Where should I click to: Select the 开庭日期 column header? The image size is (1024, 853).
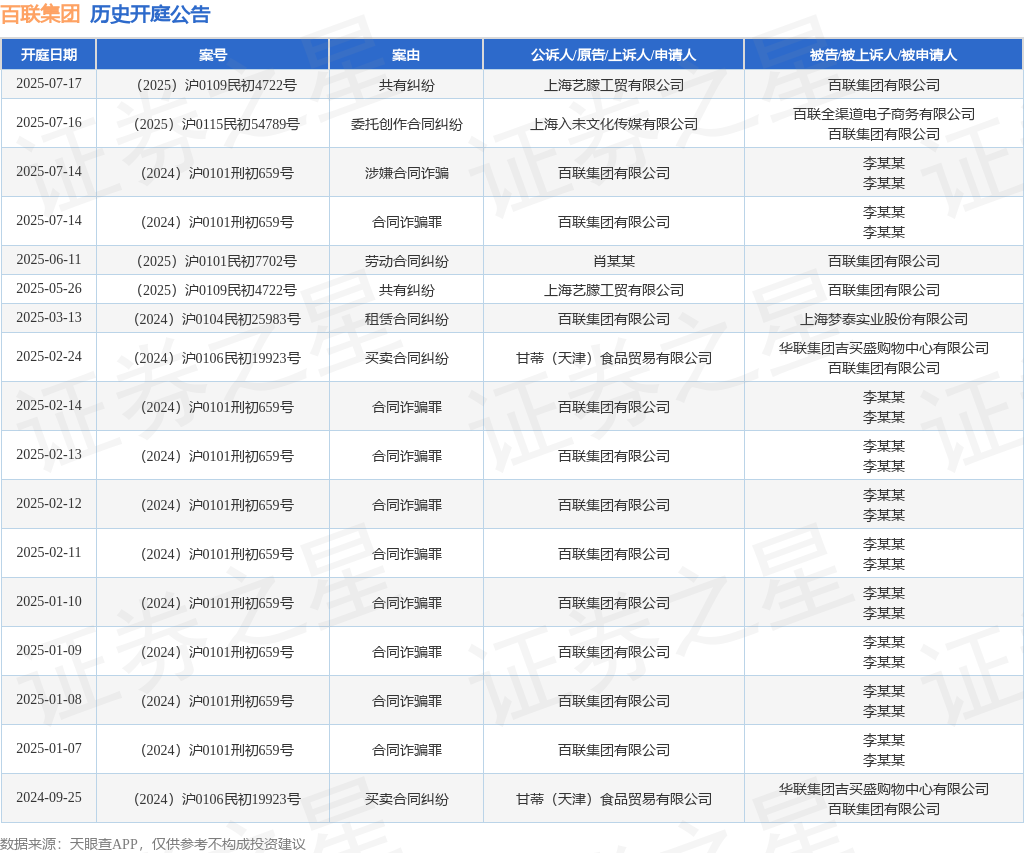49,55
